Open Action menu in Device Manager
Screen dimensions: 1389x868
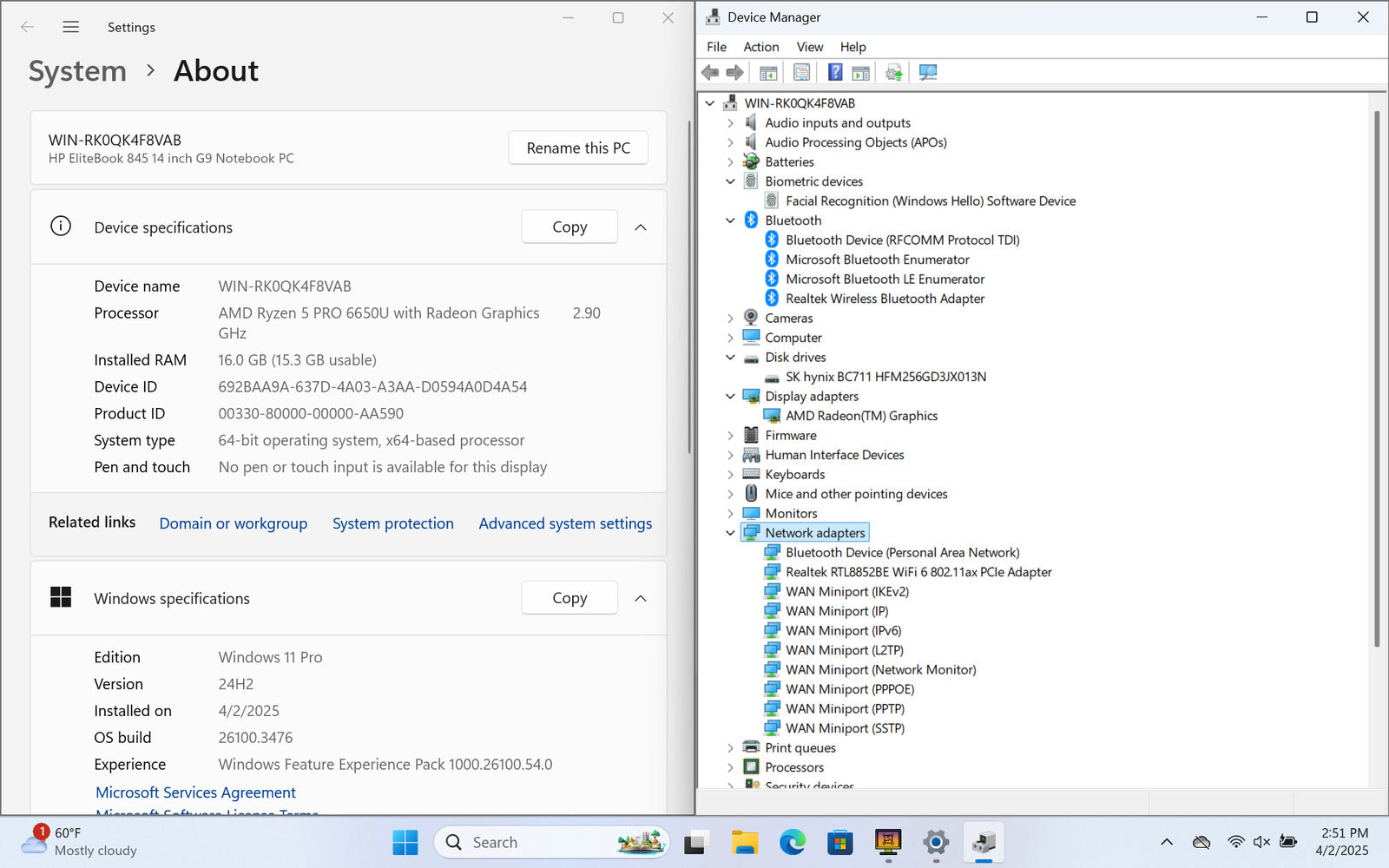760,47
